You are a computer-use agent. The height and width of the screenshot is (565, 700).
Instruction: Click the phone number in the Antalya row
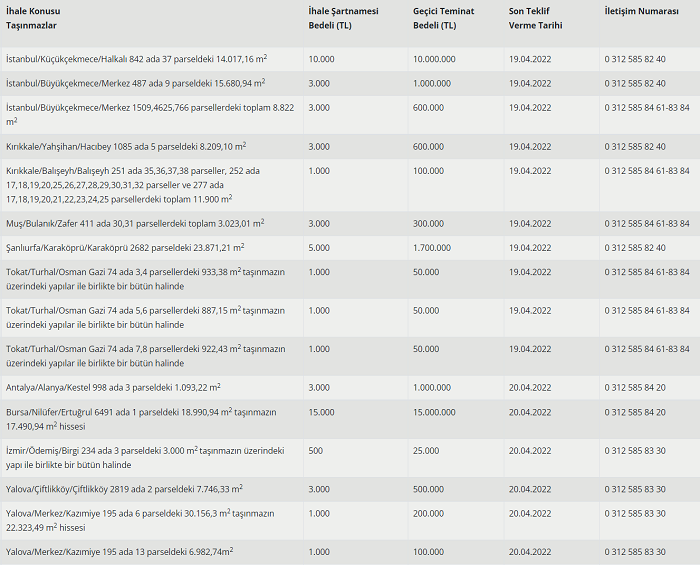634,387
